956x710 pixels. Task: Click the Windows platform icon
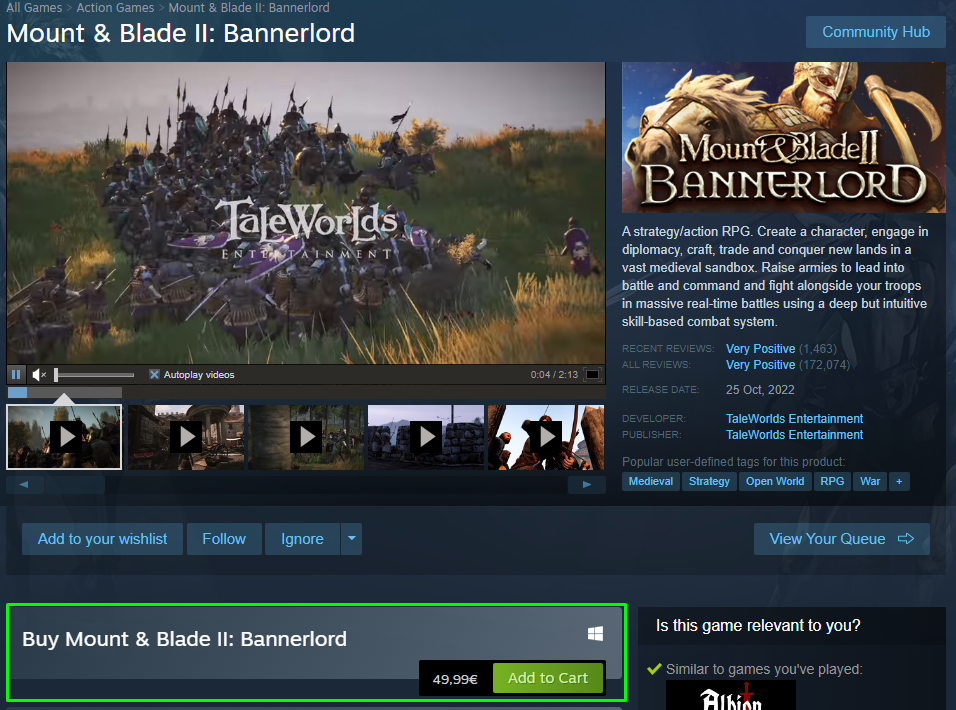click(x=595, y=634)
